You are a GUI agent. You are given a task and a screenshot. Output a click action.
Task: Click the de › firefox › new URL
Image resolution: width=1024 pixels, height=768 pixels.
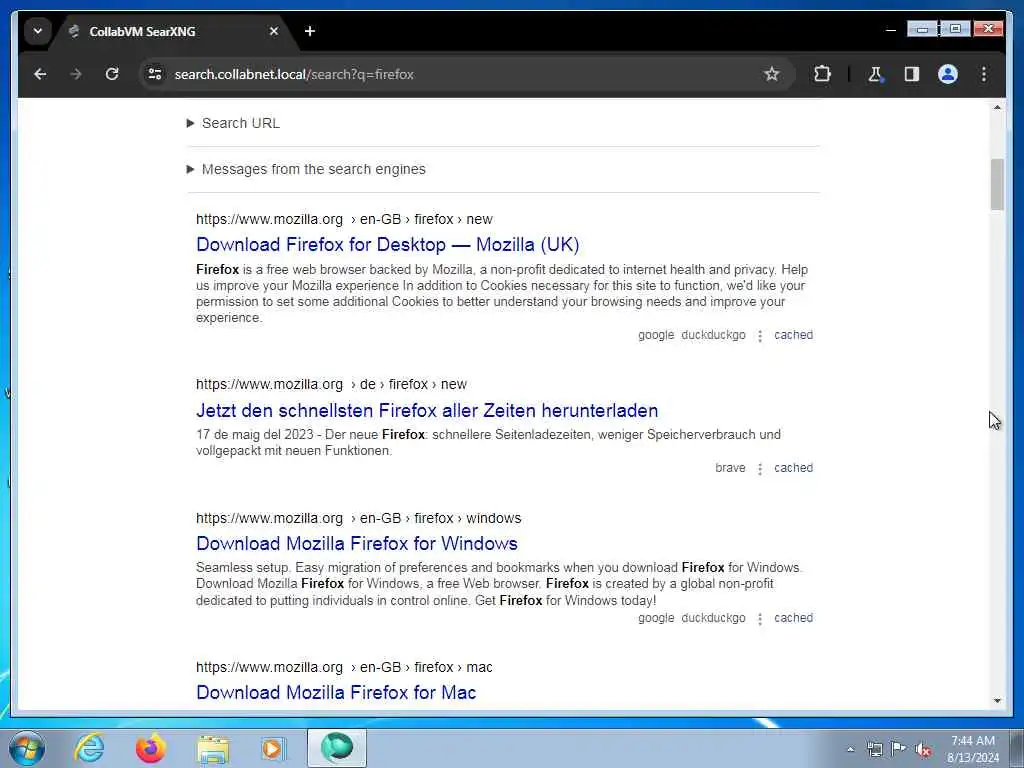click(x=331, y=385)
